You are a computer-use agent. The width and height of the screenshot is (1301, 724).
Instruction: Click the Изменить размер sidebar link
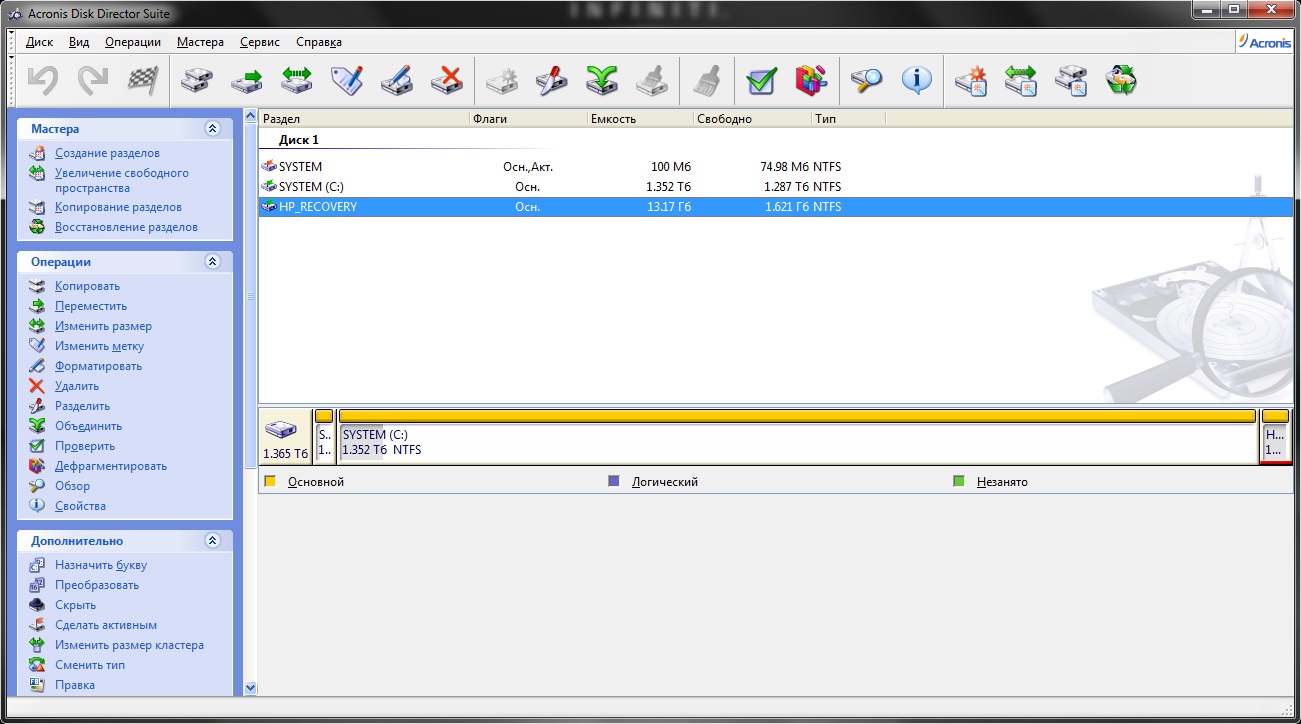(103, 326)
